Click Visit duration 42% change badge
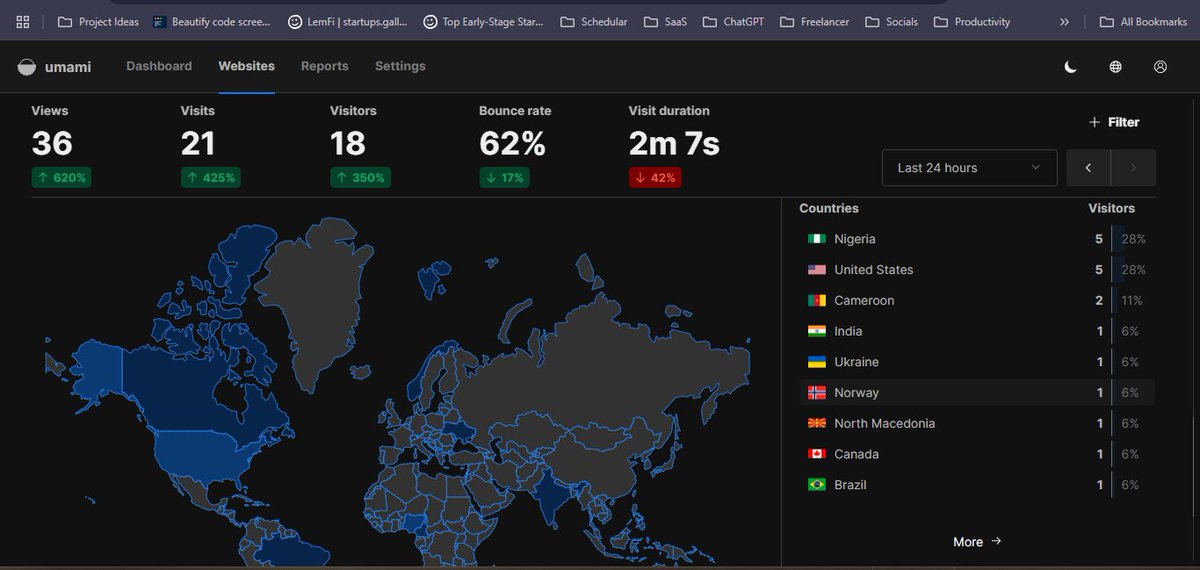This screenshot has width=1200, height=570. 654,178
